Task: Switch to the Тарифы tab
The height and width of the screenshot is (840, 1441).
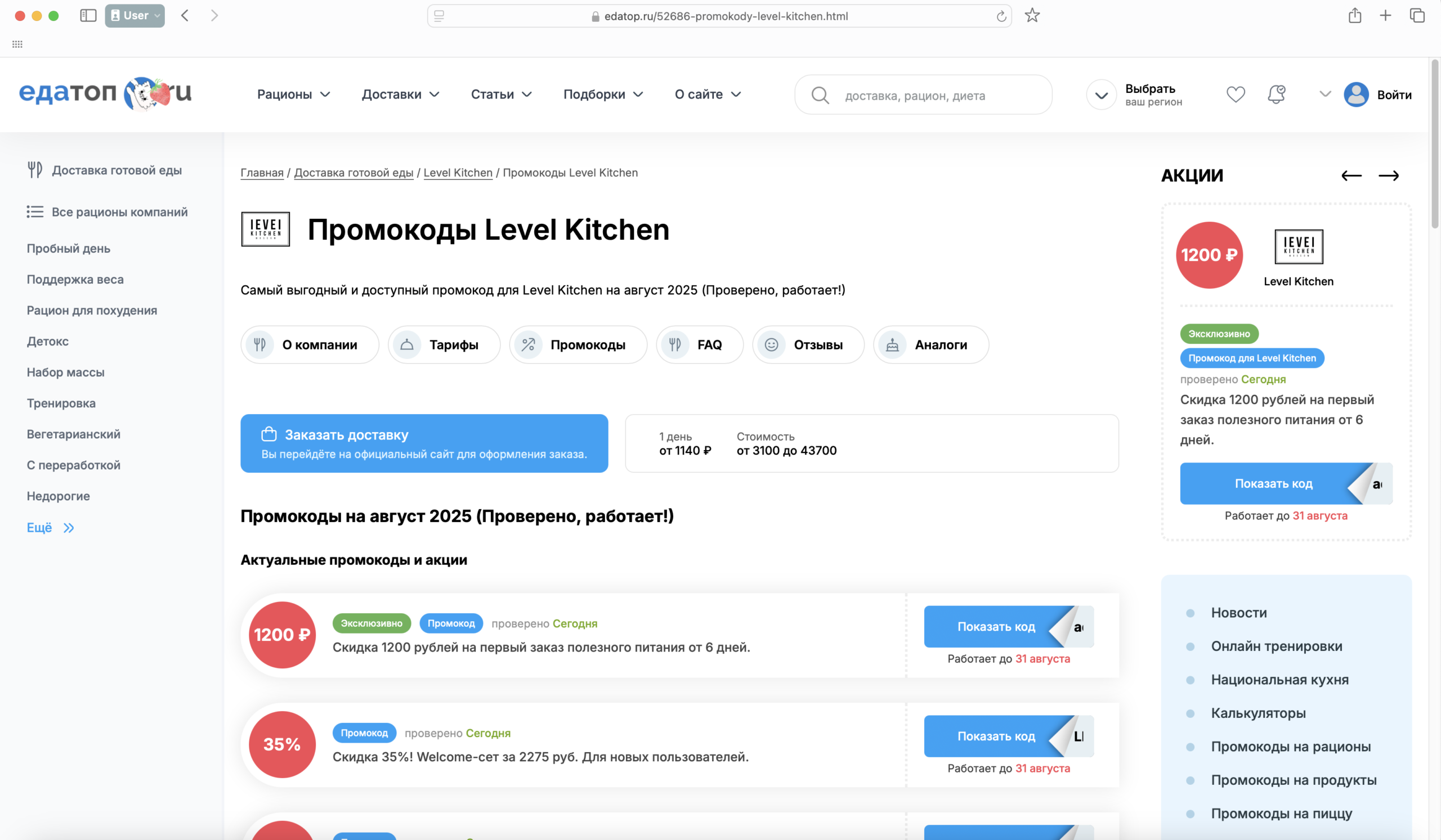Action: [444, 344]
